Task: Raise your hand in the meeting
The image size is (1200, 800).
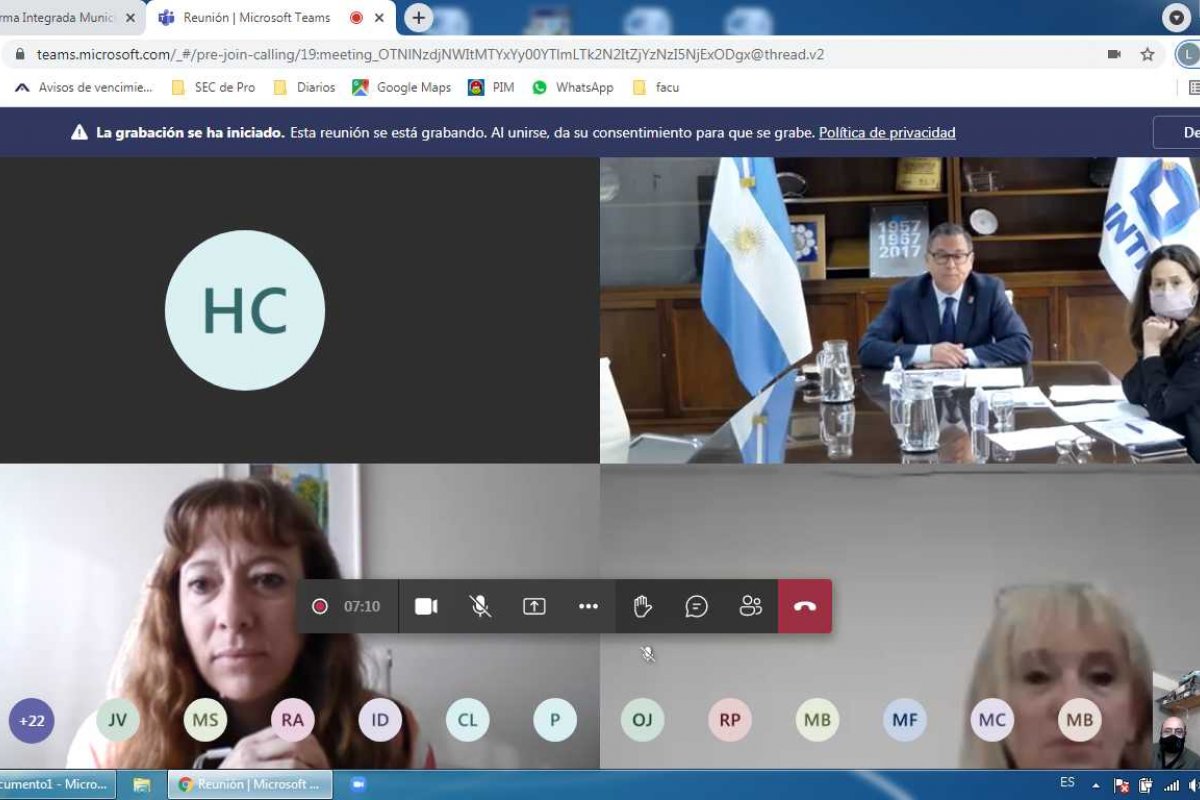Action: [642, 606]
